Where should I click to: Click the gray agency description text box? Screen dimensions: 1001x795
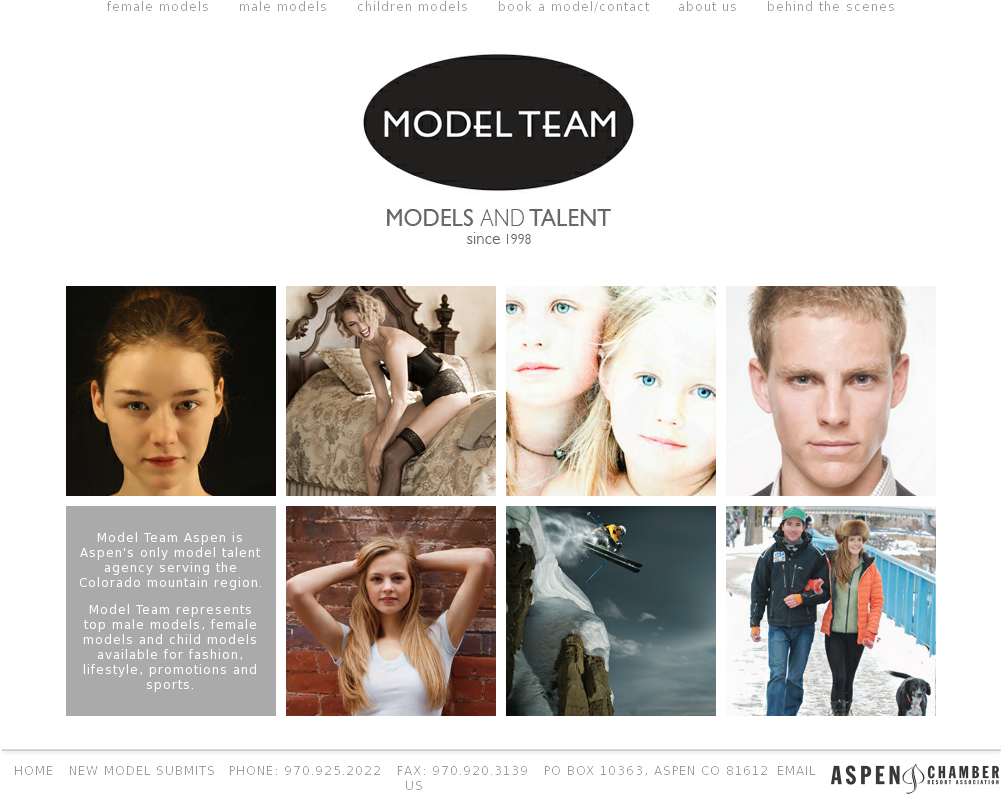[x=170, y=610]
